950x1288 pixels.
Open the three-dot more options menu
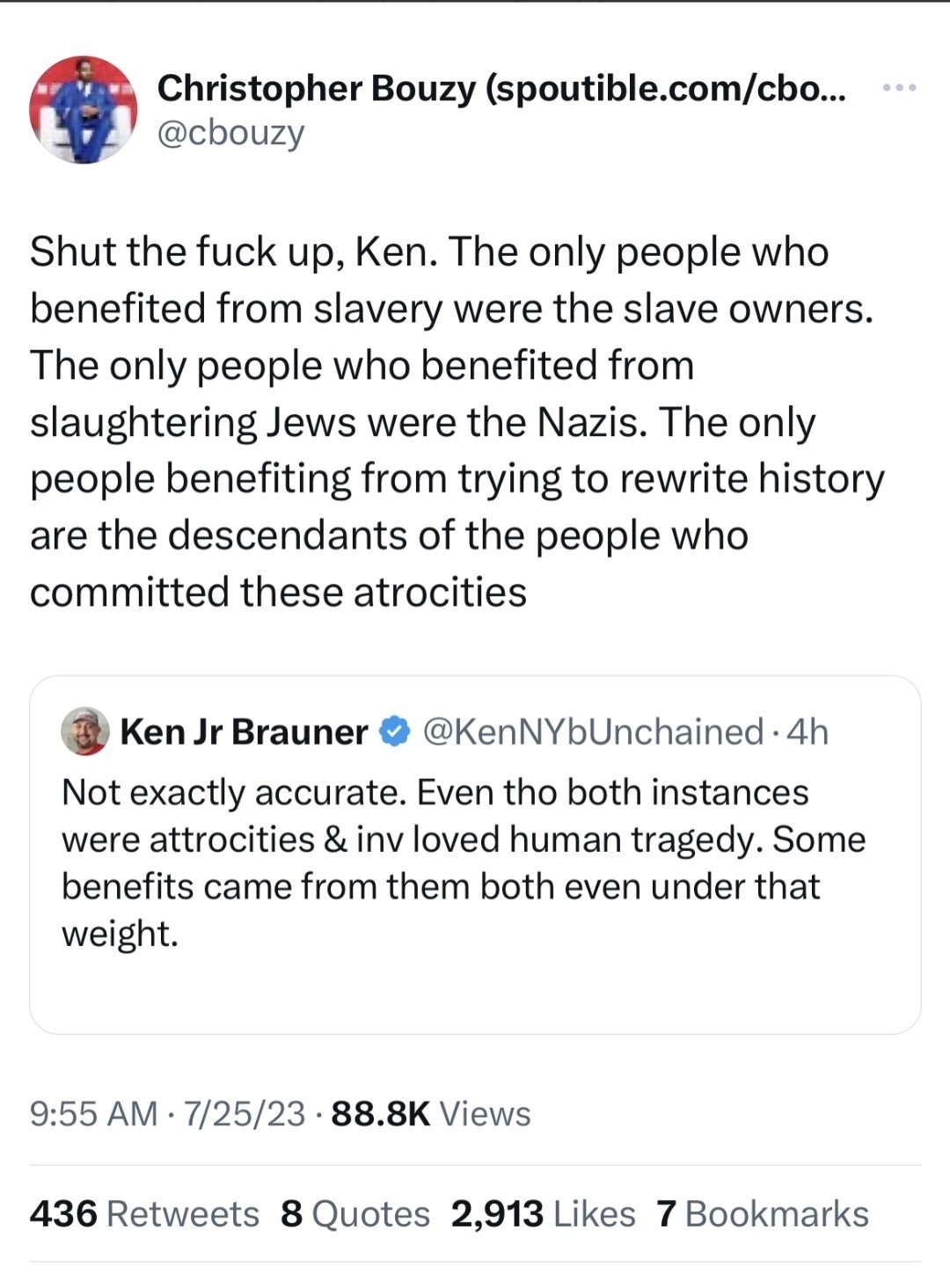(x=899, y=88)
